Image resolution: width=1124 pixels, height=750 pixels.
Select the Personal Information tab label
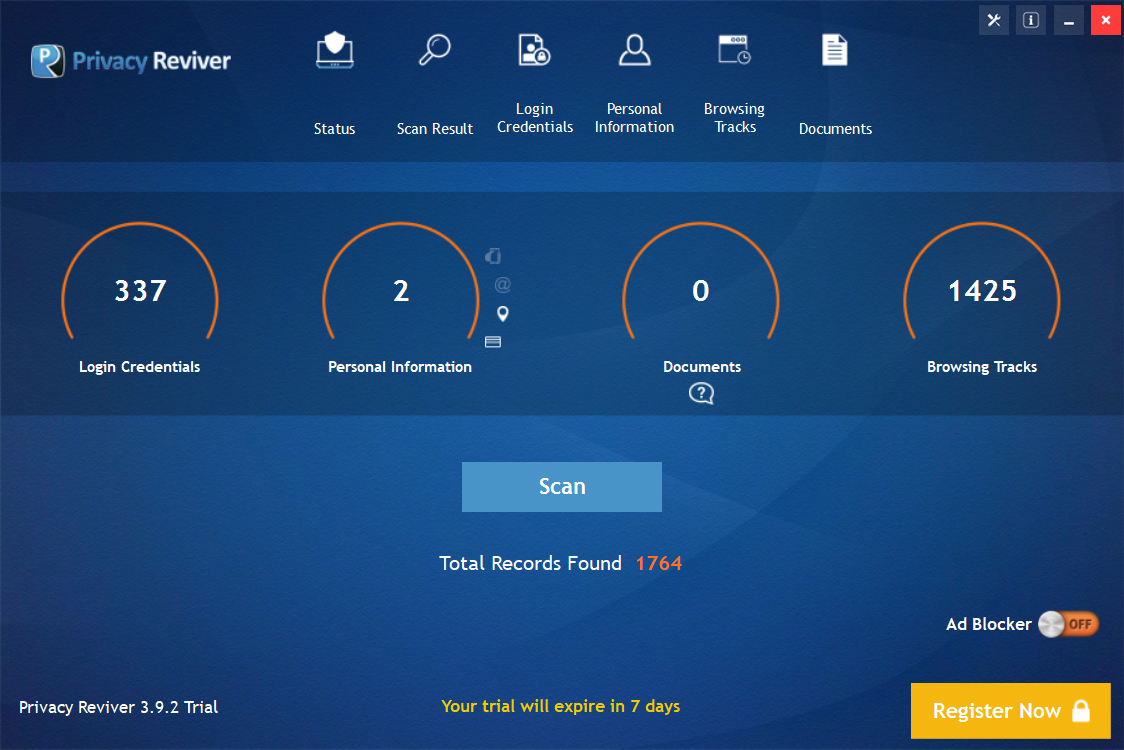634,118
